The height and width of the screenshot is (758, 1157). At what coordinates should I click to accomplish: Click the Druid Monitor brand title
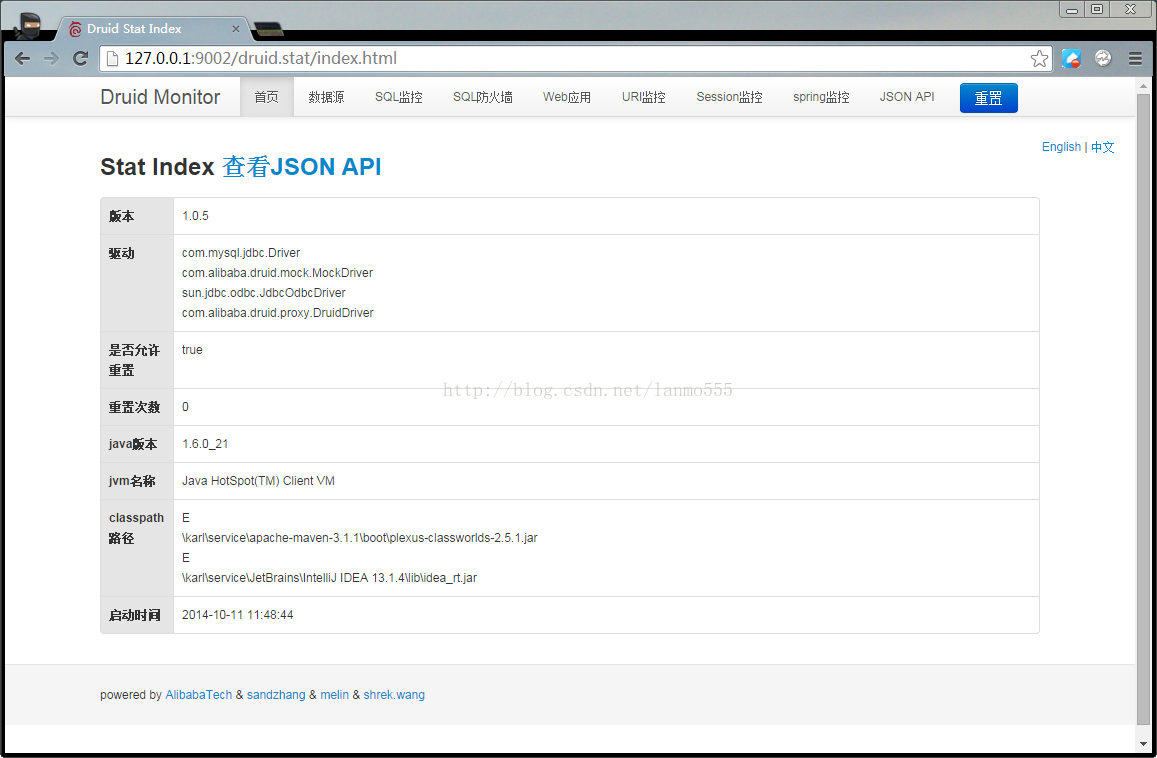click(x=160, y=97)
